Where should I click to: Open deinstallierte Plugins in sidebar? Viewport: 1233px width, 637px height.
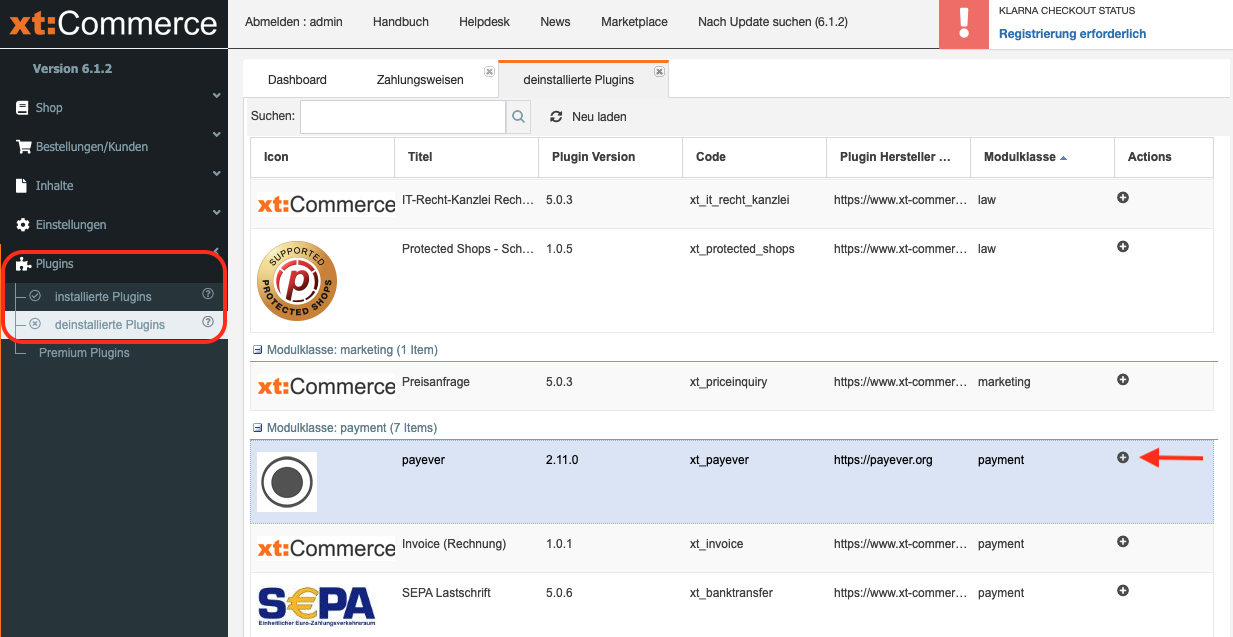click(110, 325)
